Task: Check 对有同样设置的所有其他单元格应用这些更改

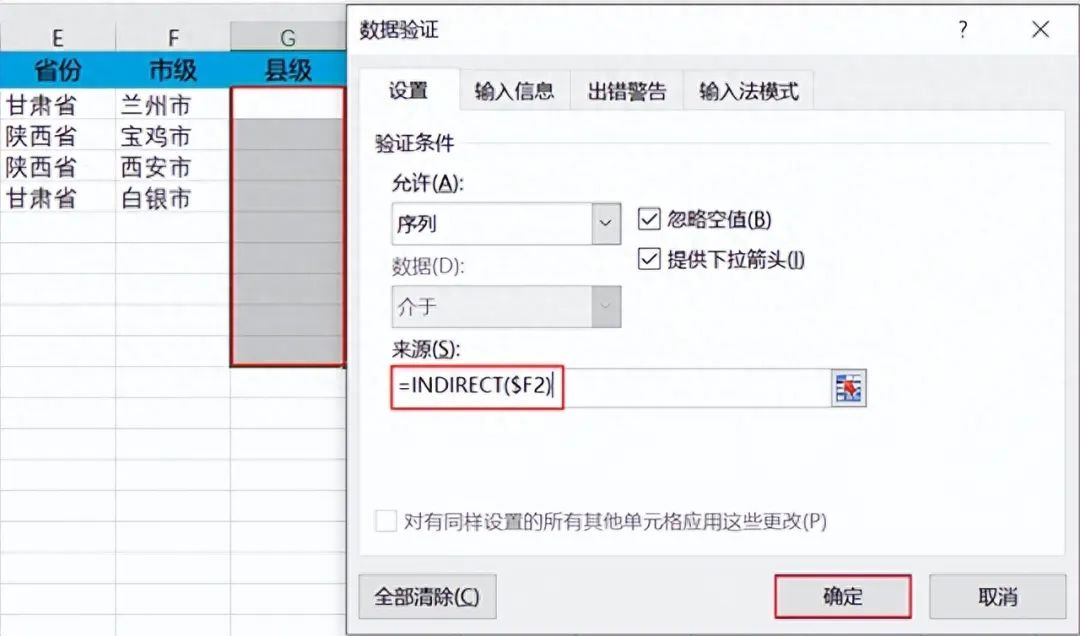Action: (386, 521)
